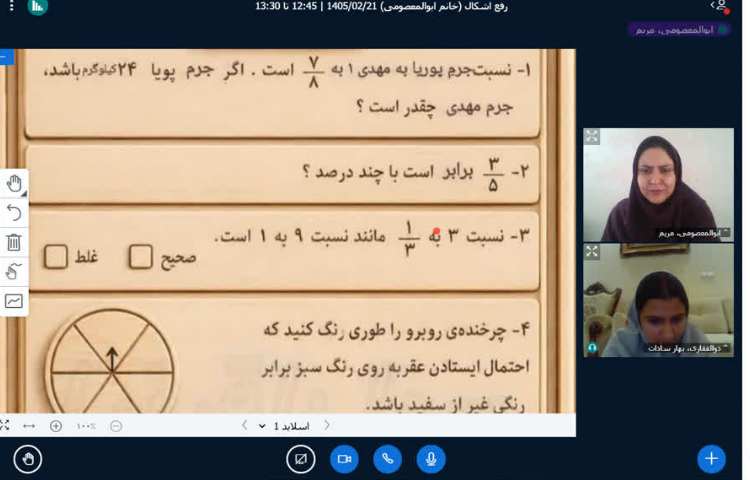
Task: Mute the microphone
Action: (x=431, y=459)
